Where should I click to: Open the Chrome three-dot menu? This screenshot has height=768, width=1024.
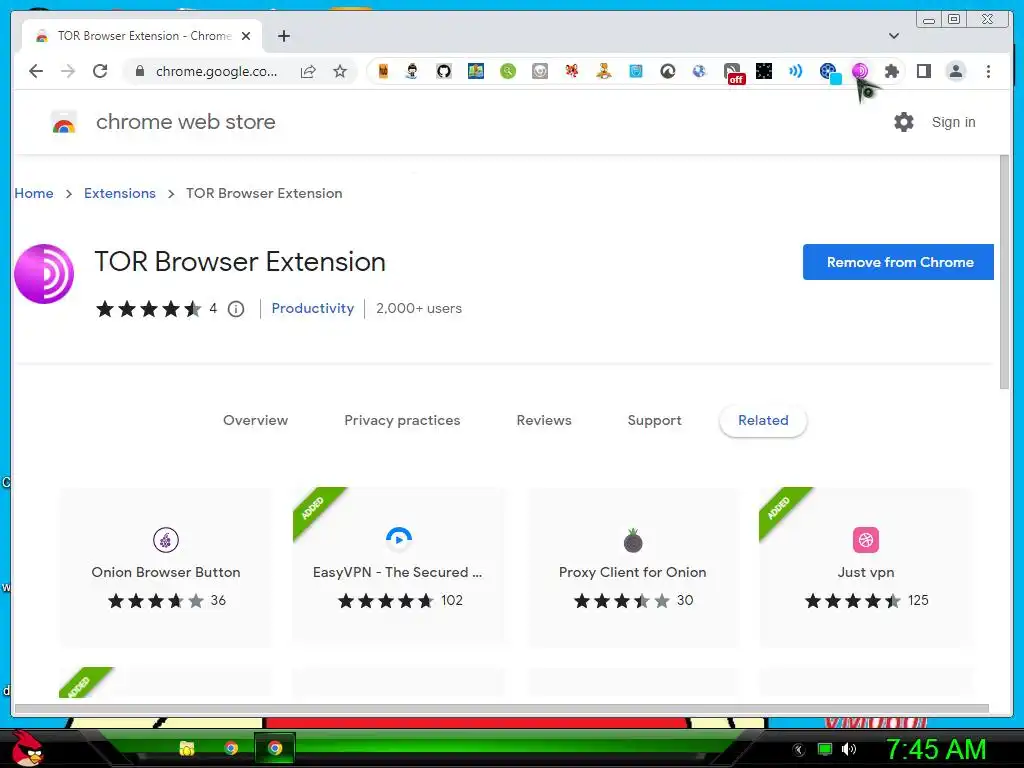coord(989,71)
